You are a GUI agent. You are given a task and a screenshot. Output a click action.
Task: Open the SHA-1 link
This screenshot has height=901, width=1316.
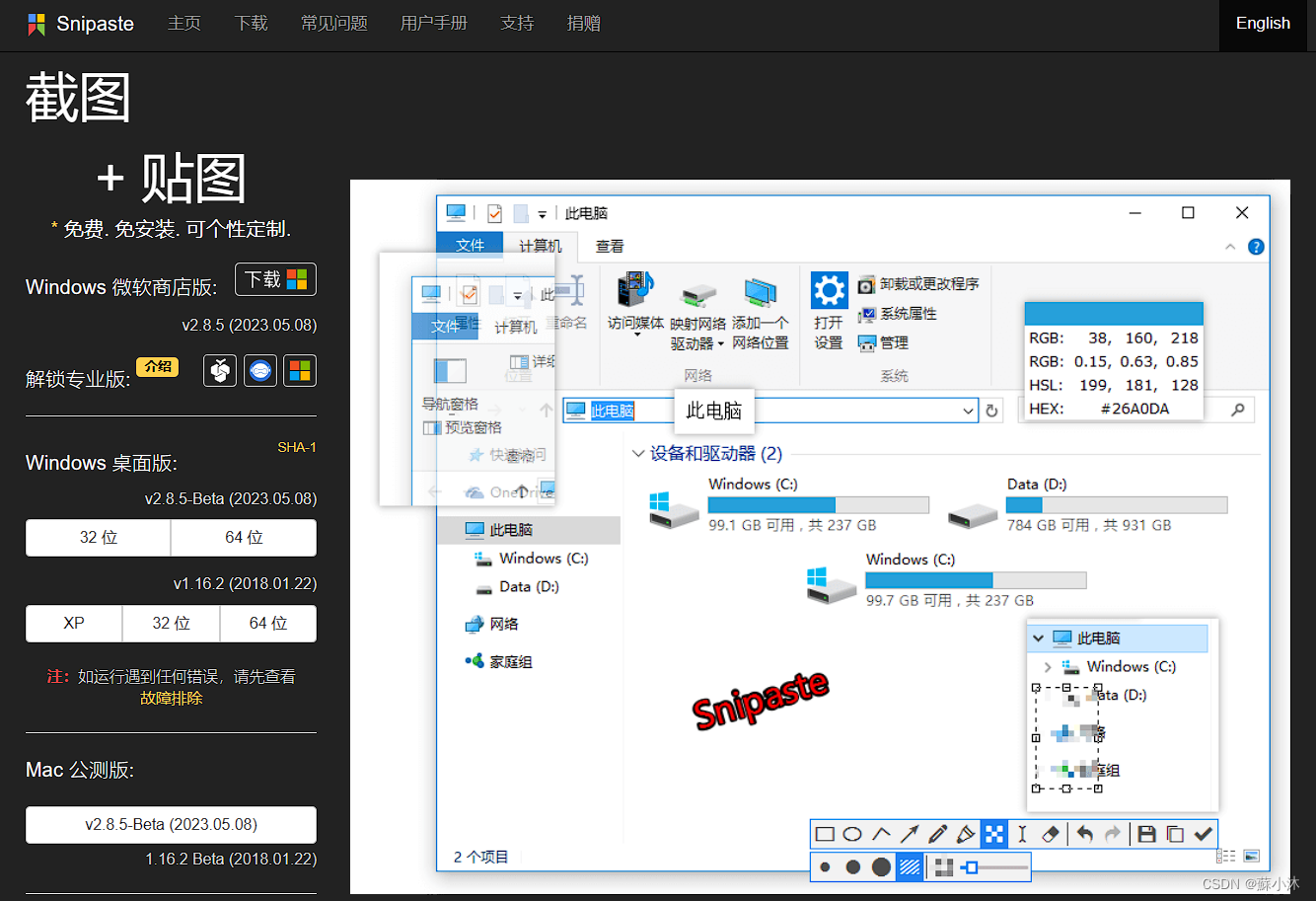tap(297, 448)
